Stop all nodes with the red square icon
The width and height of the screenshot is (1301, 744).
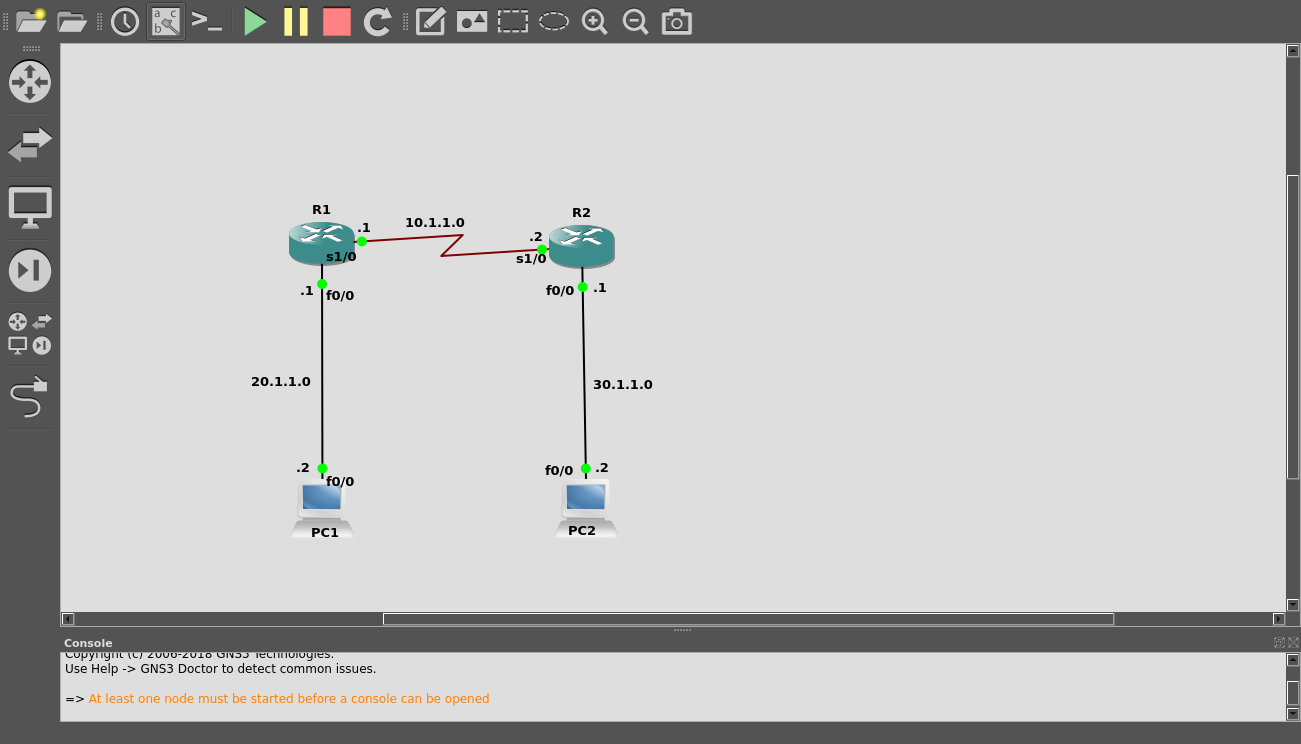click(x=336, y=21)
